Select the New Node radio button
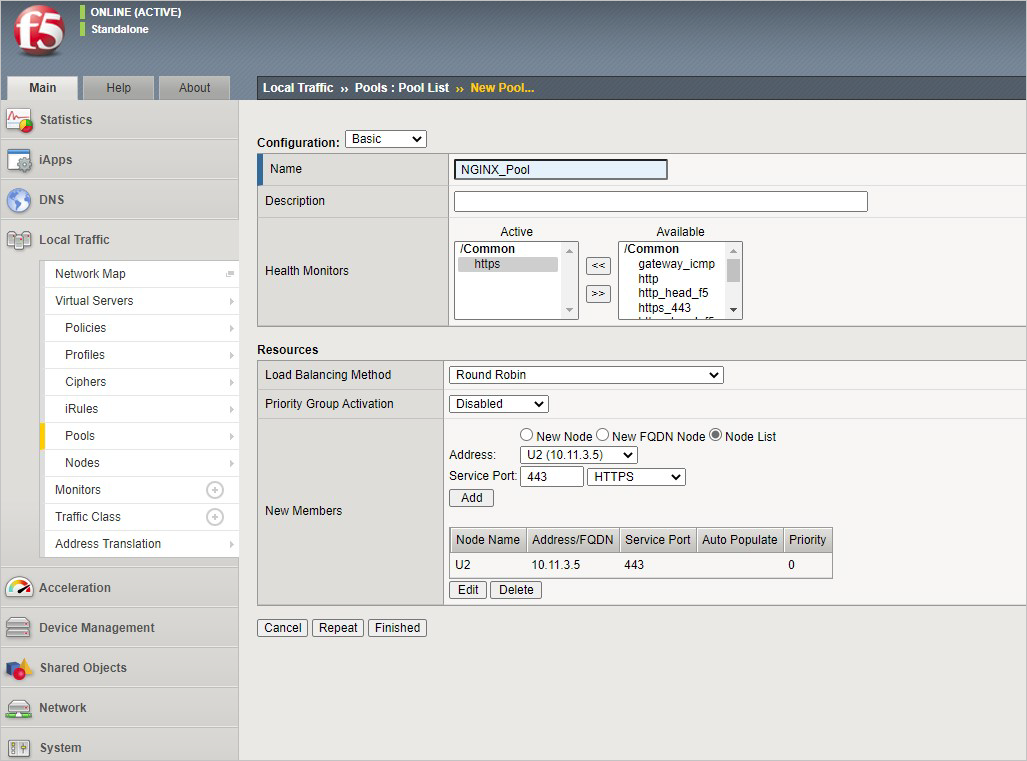1027x761 pixels. pos(526,435)
